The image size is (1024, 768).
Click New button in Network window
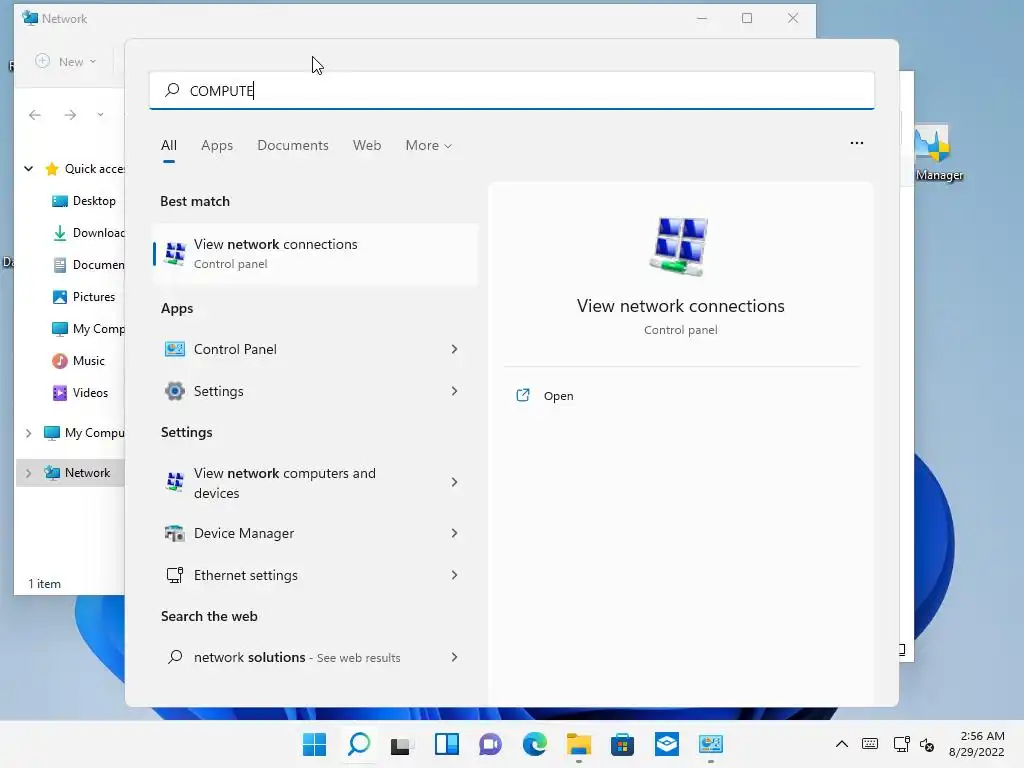coord(66,61)
